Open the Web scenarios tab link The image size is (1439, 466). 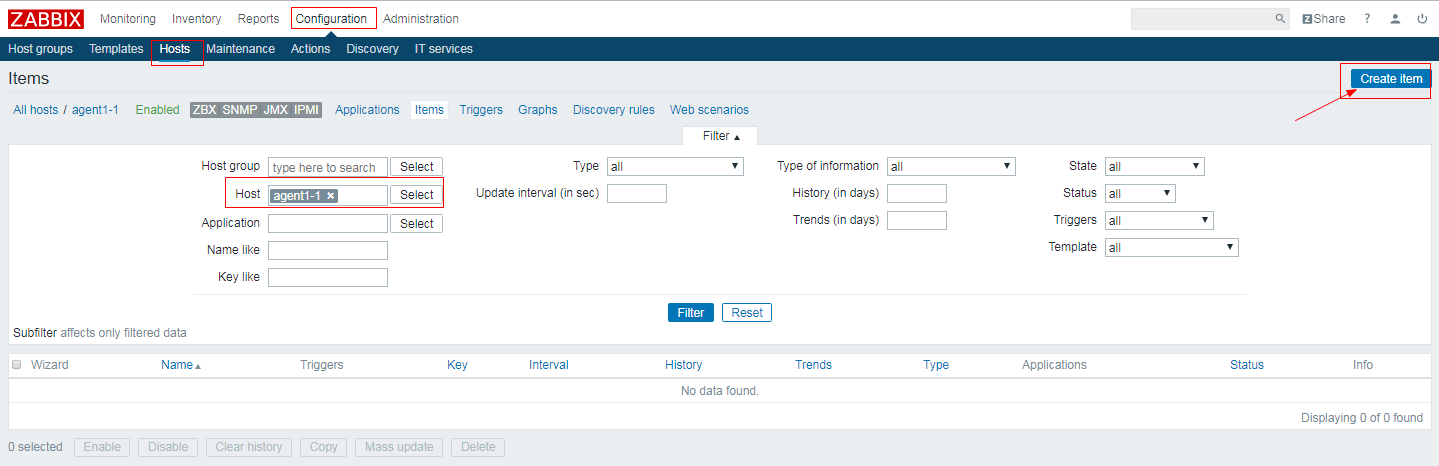[x=709, y=110]
